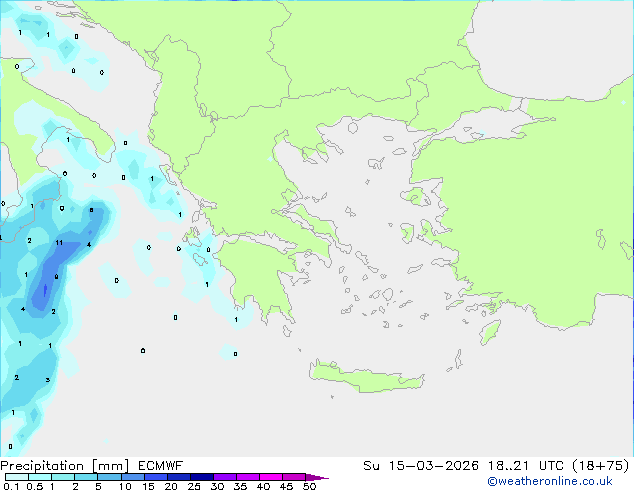Image resolution: width=634 pixels, height=490 pixels.
Task: Click the 40–45 mm magenta legend swatch
Action: [x=271, y=477]
